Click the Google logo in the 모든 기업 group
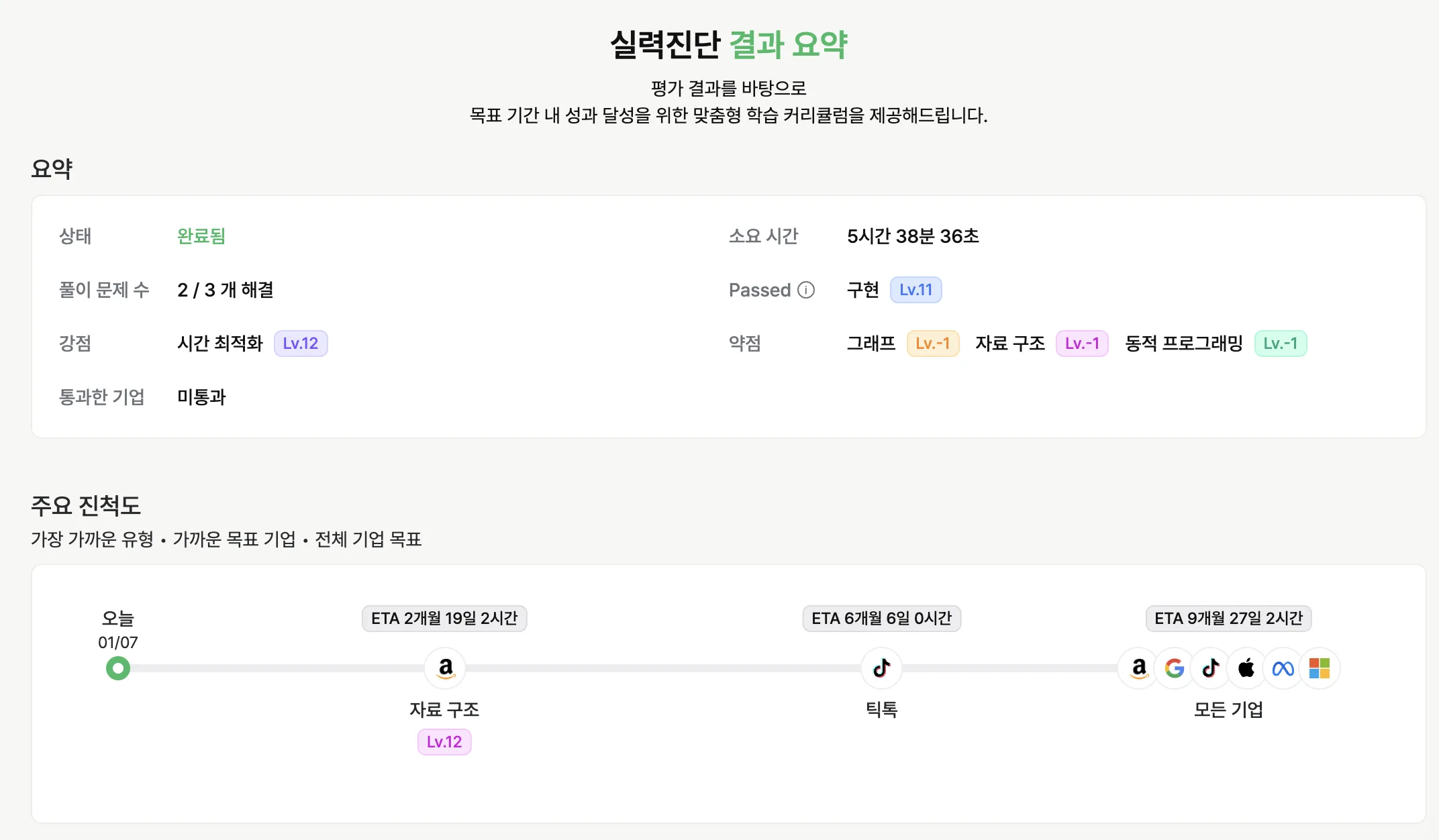 1175,668
